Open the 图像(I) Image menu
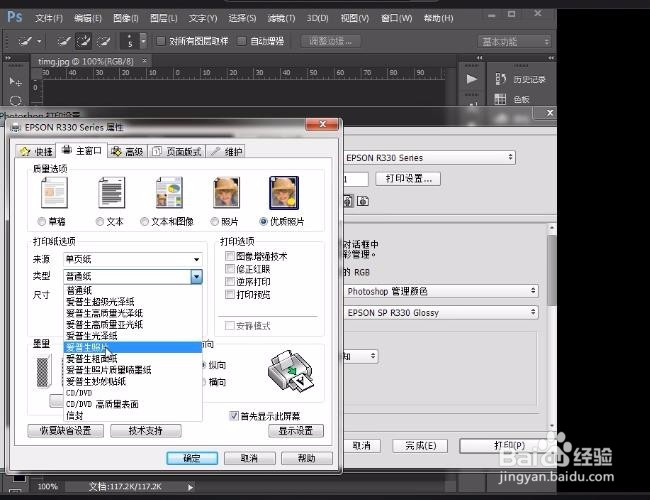 pos(126,18)
